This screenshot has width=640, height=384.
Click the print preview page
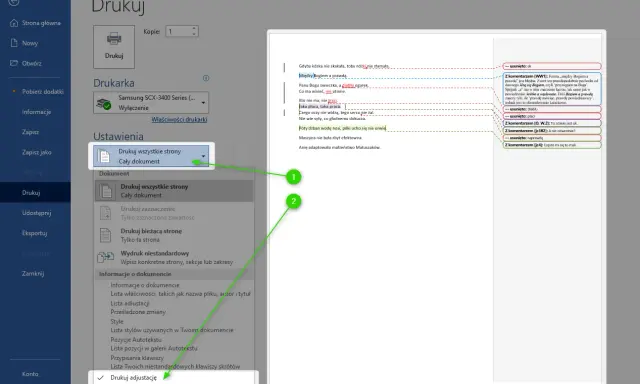[436, 207]
